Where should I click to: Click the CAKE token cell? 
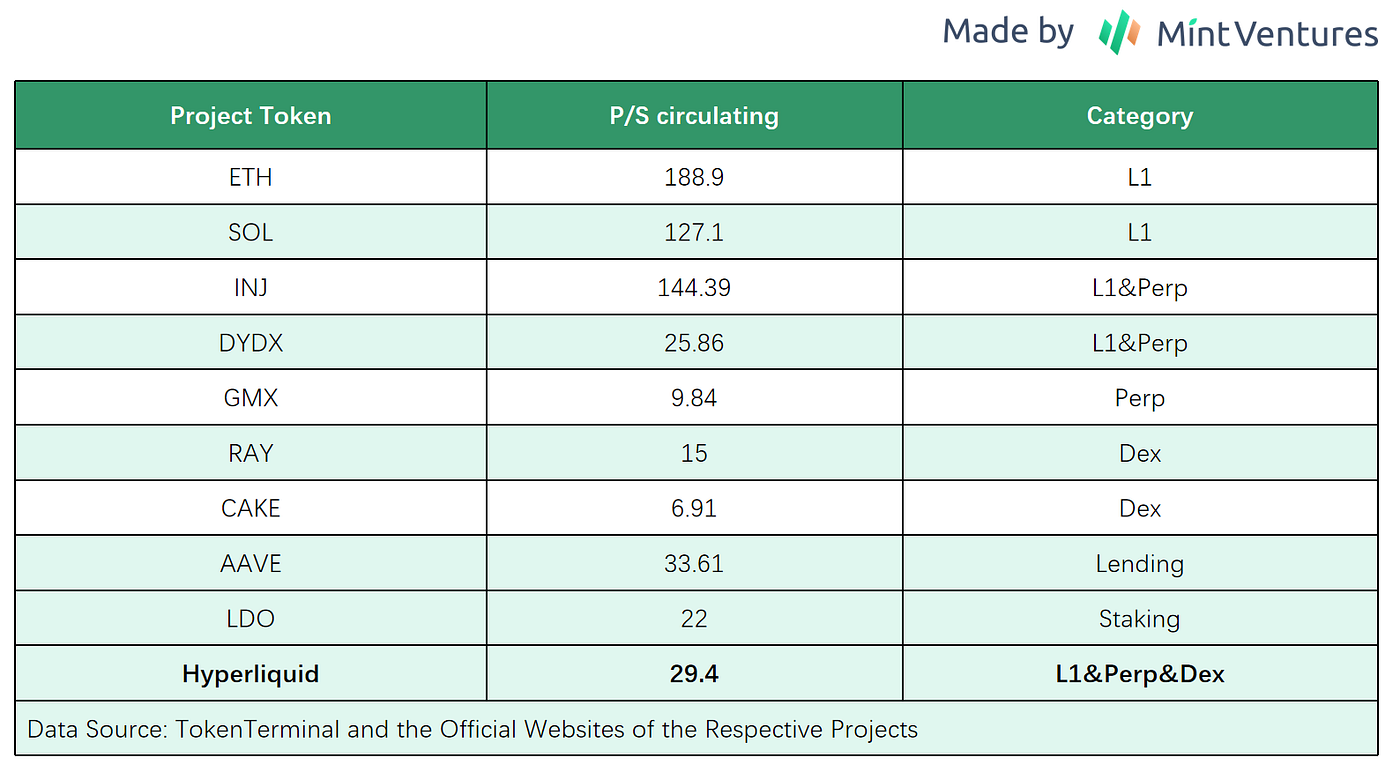pos(251,508)
